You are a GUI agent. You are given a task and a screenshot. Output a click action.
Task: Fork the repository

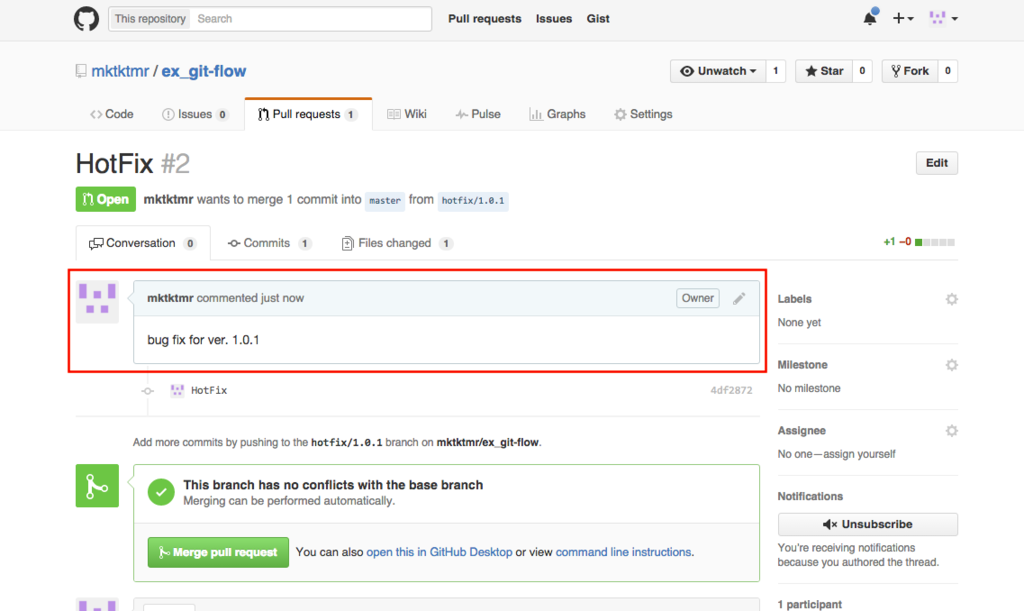(910, 71)
